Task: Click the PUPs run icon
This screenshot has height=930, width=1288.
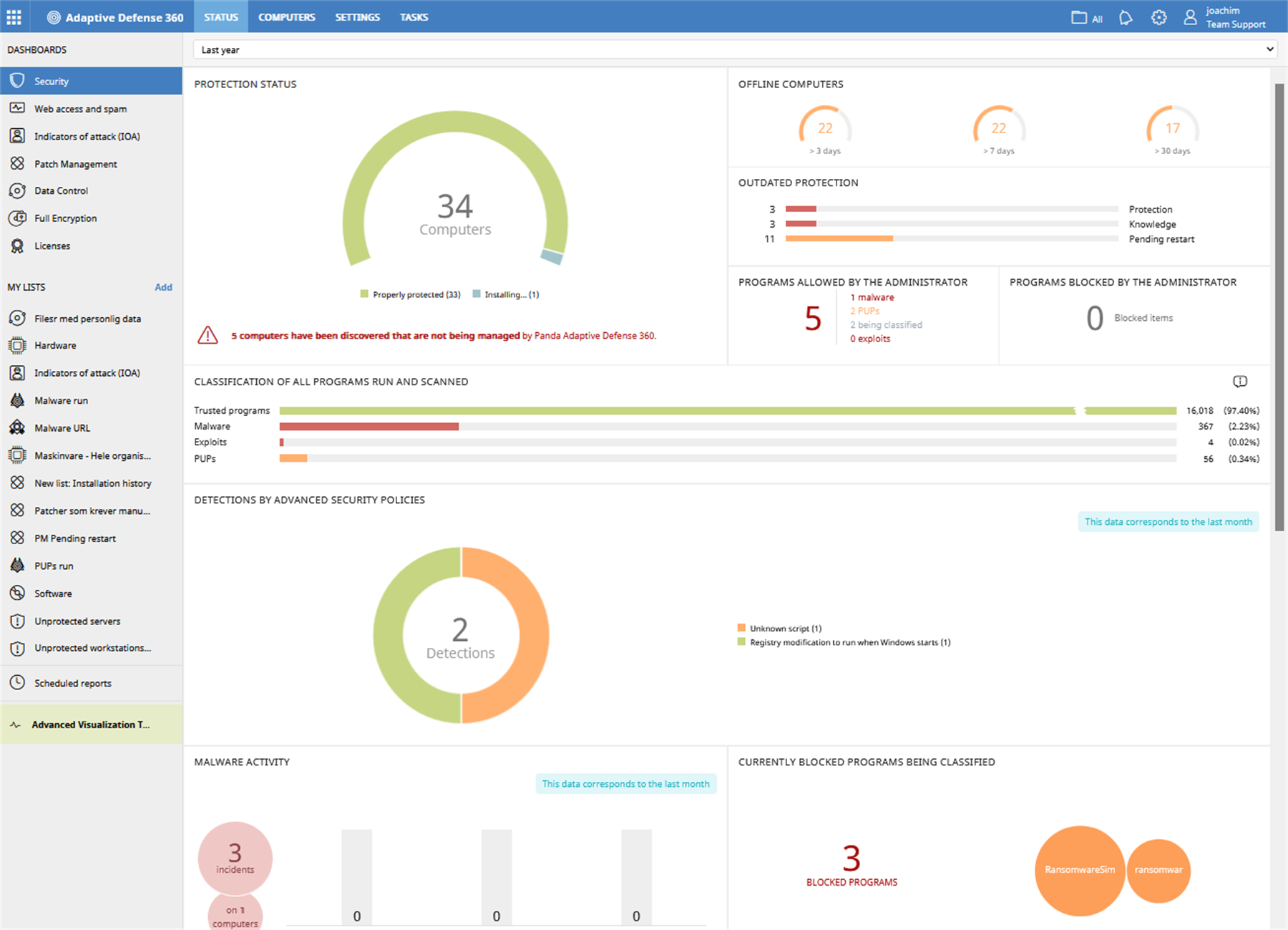Action: click(x=18, y=566)
